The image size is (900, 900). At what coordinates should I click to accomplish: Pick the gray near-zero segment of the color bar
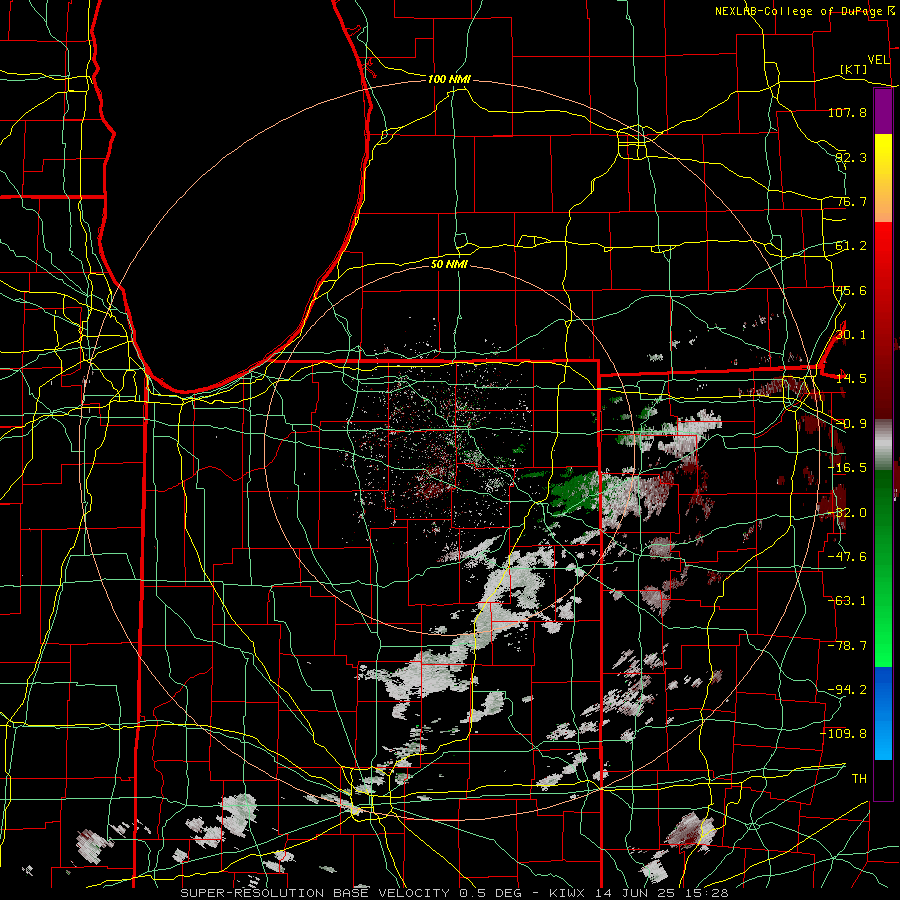pos(883,445)
